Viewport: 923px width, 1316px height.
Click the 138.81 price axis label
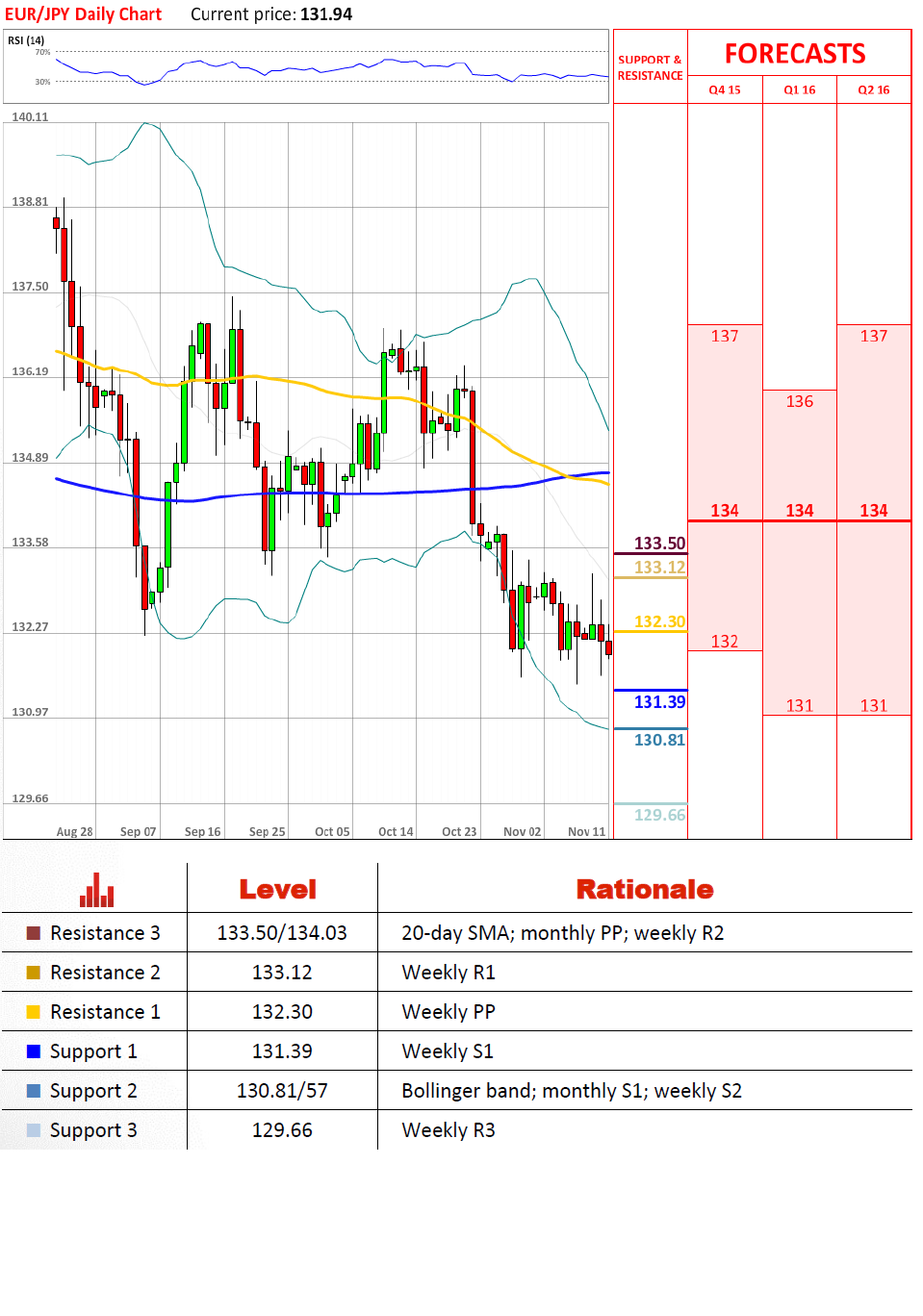point(30,201)
